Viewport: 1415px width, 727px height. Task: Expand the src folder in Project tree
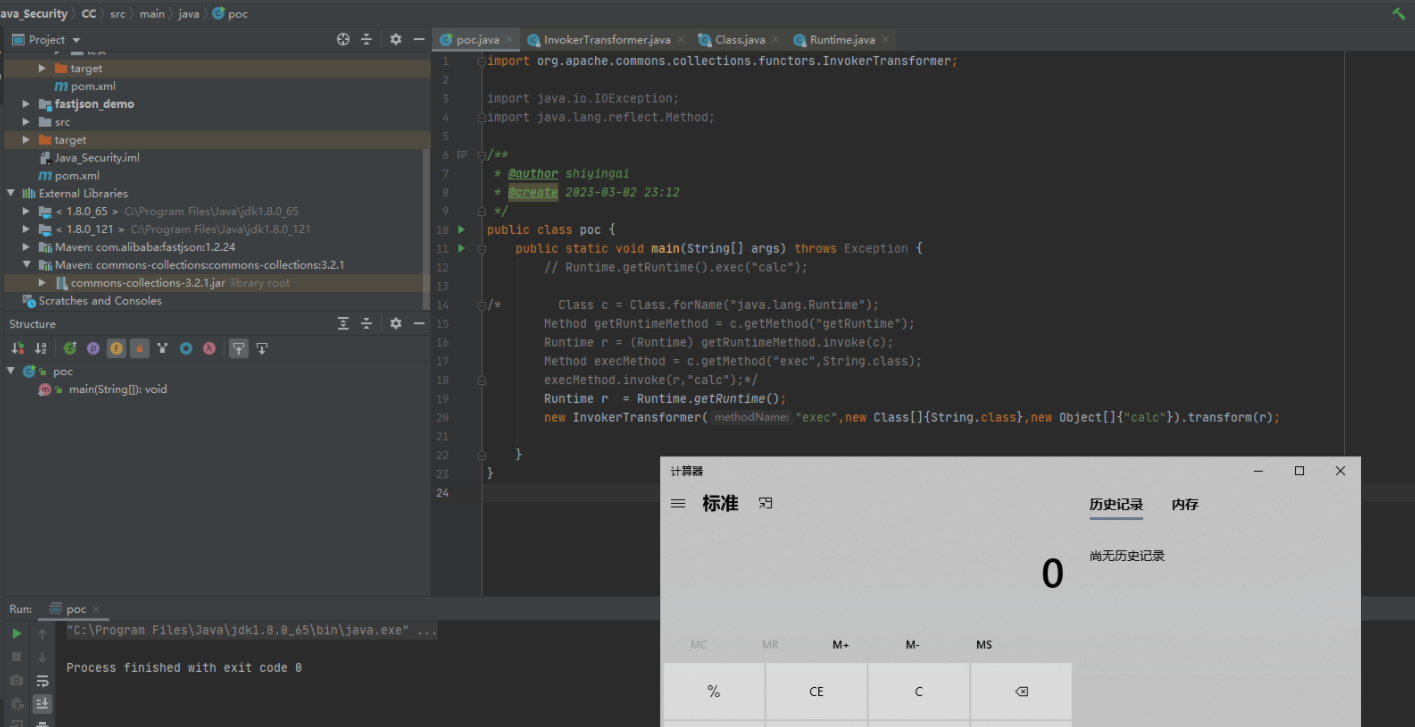(26, 122)
